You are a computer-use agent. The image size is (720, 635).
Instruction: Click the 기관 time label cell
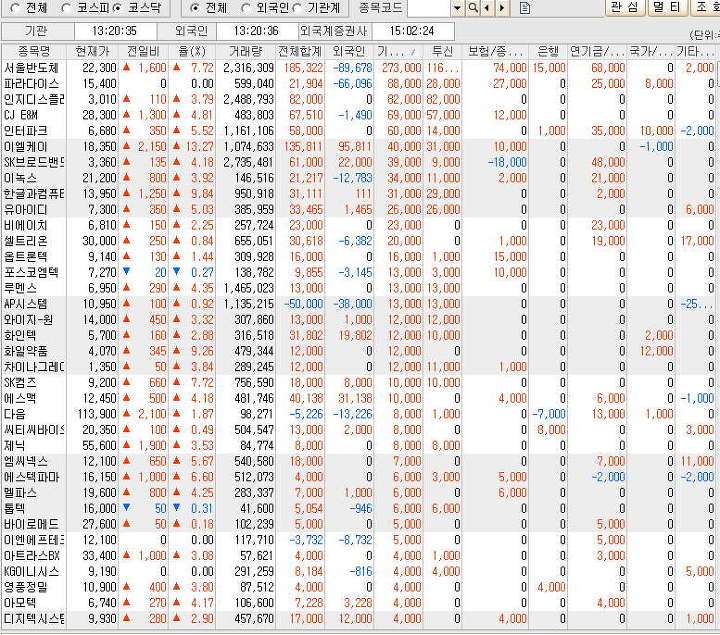point(36,31)
